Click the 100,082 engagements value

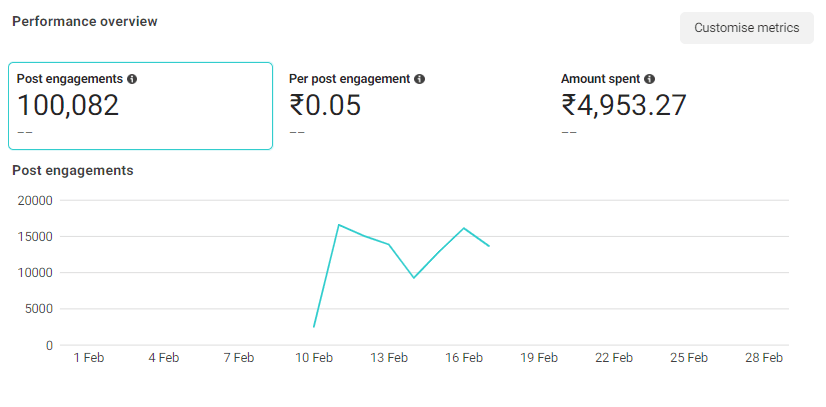click(x=68, y=105)
